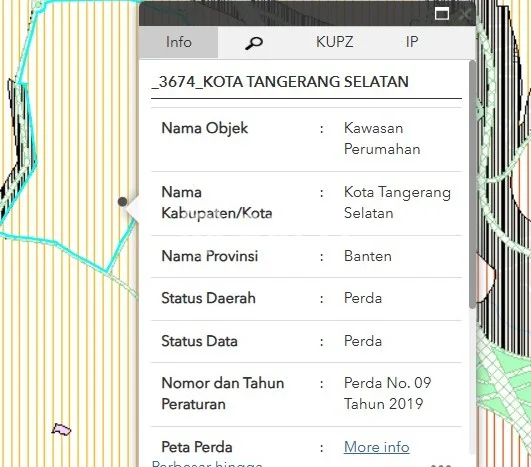Select the Perda No. 09 Tahun 2019 value
Viewport: 531px width, 467px height.
click(x=387, y=394)
